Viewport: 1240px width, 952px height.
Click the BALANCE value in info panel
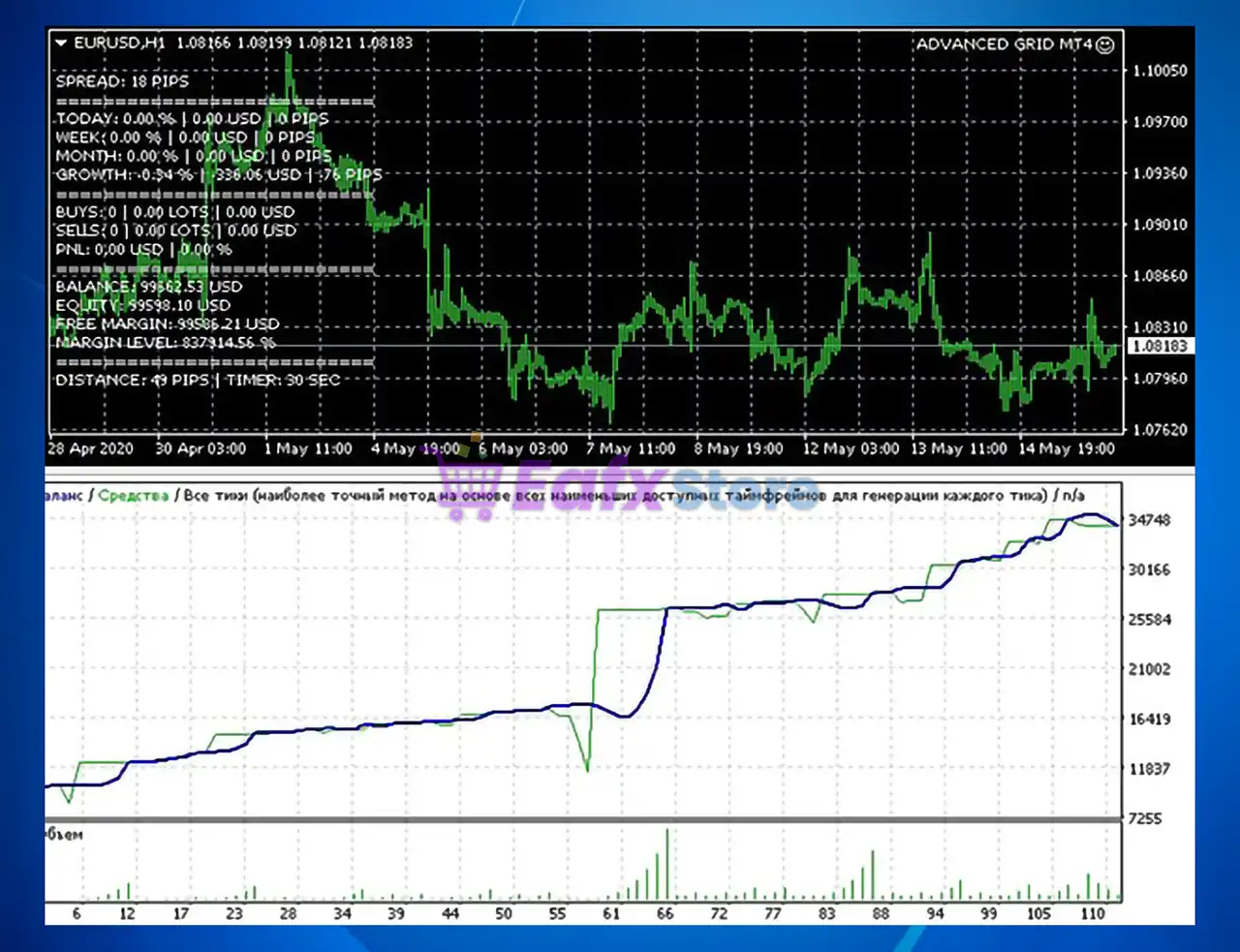(x=148, y=287)
